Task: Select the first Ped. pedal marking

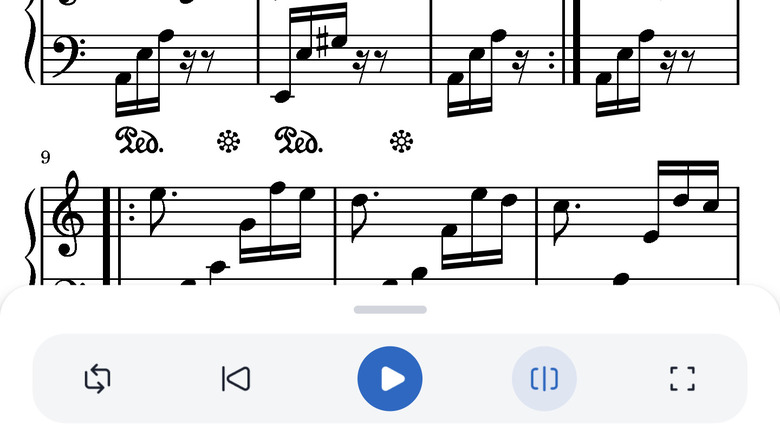Action: 139,141
